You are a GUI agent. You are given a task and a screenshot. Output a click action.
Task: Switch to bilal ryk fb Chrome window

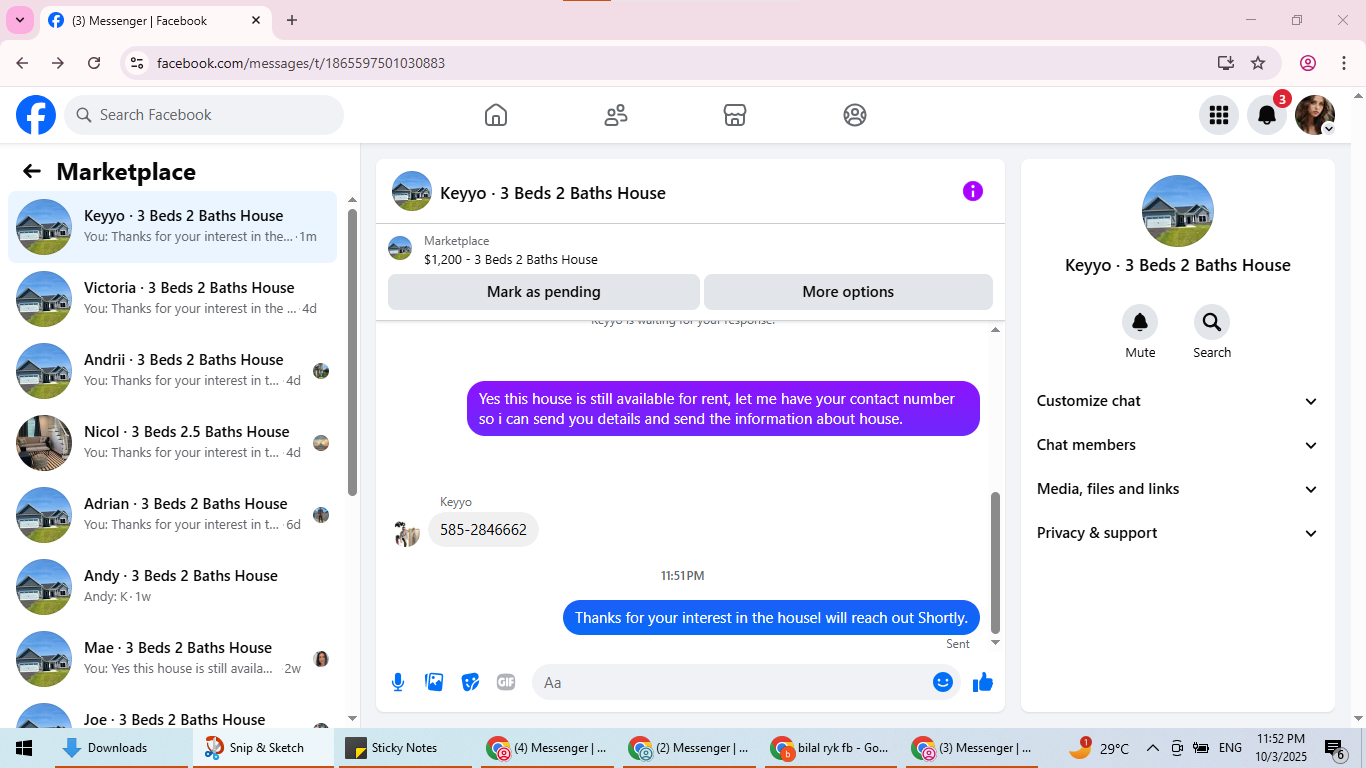click(x=831, y=748)
